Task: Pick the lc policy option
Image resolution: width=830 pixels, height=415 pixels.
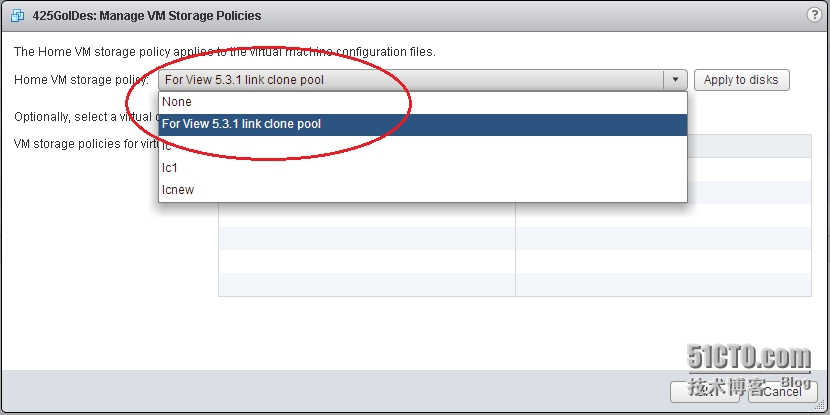Action: click(x=423, y=146)
